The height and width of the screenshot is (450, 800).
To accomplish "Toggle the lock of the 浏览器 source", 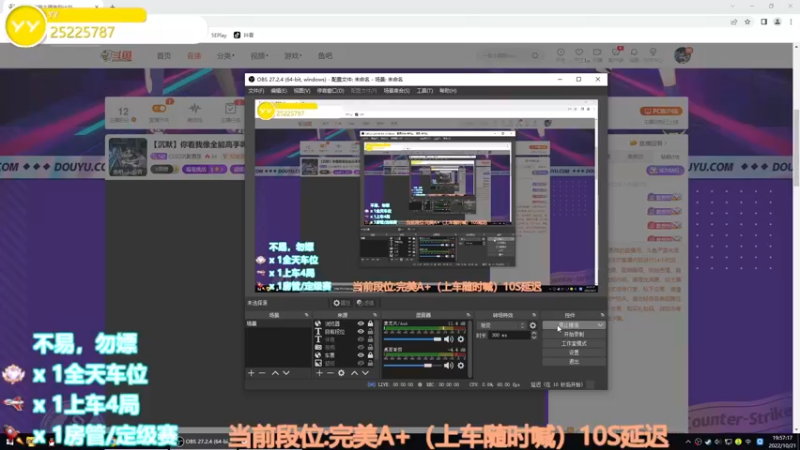I will (370, 324).
